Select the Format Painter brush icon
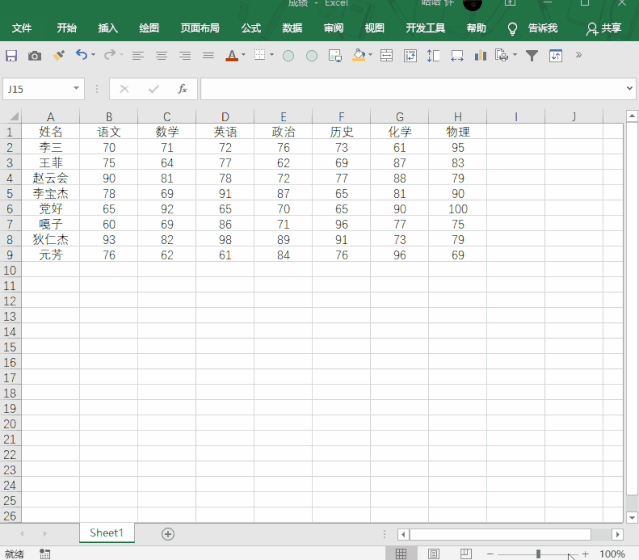Screen dimensions: 639x560 pyautogui.click(x=59, y=55)
